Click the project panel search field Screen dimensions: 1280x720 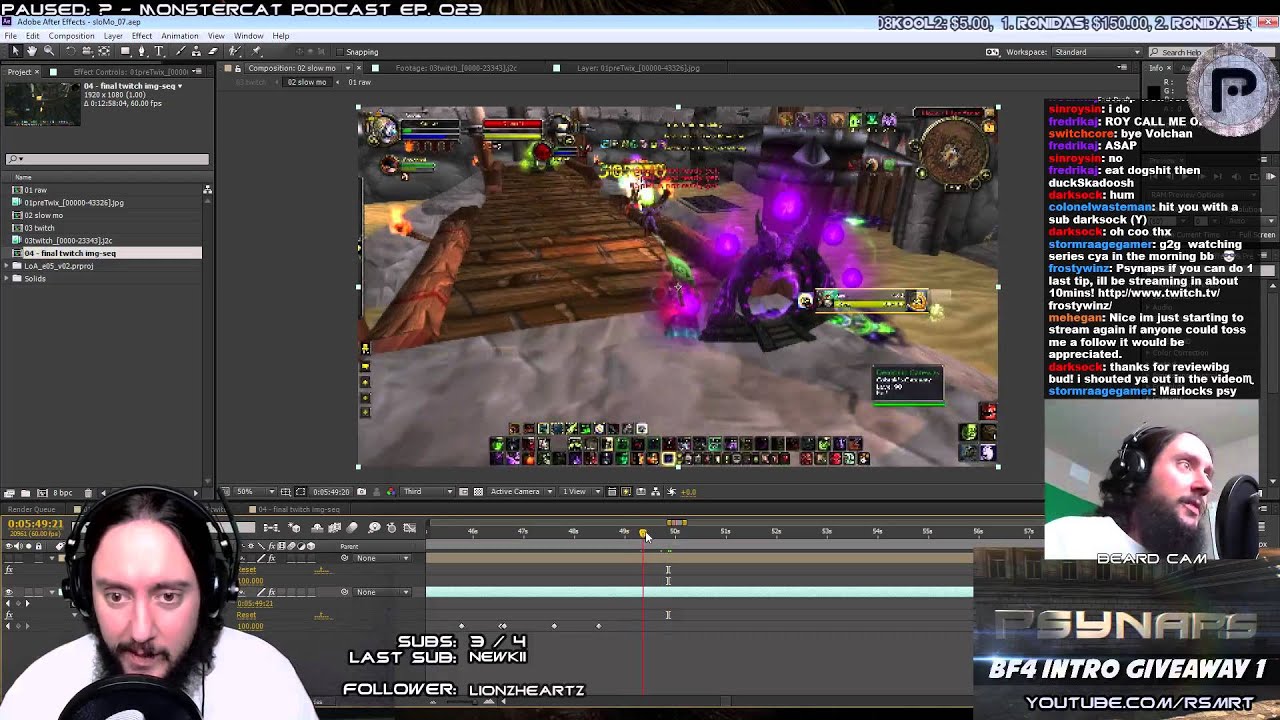107,159
